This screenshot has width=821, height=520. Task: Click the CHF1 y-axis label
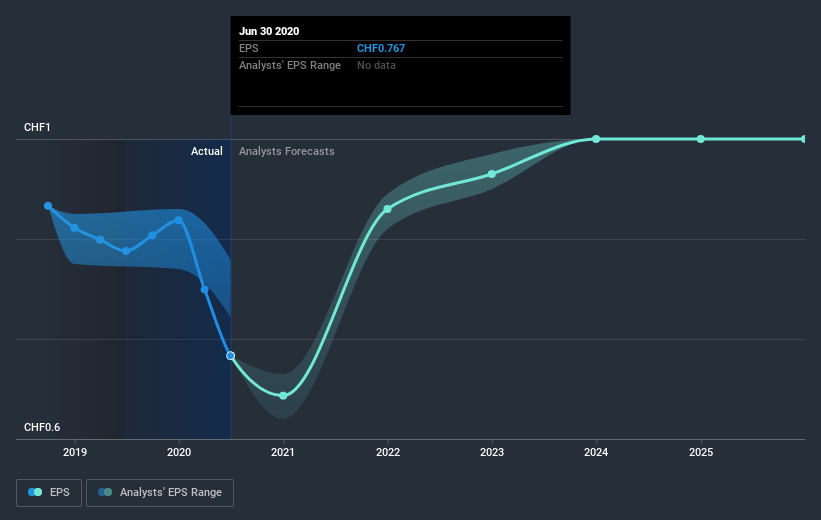pyautogui.click(x=37, y=127)
